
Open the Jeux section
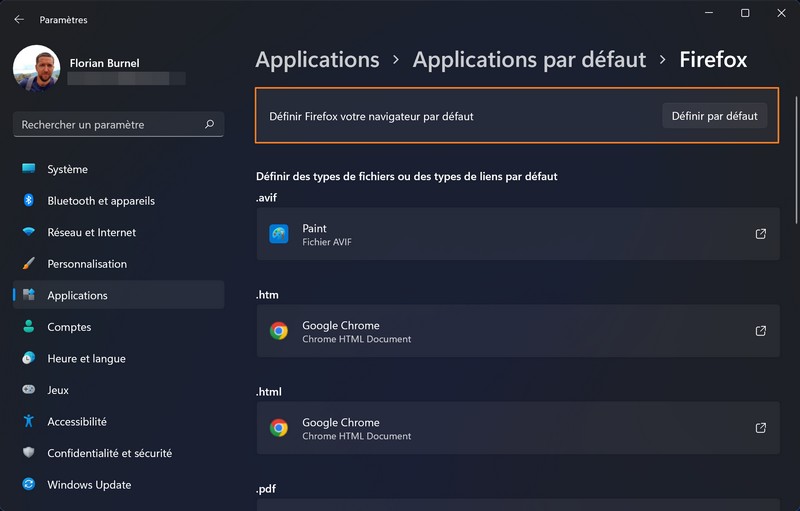[x=118, y=390]
